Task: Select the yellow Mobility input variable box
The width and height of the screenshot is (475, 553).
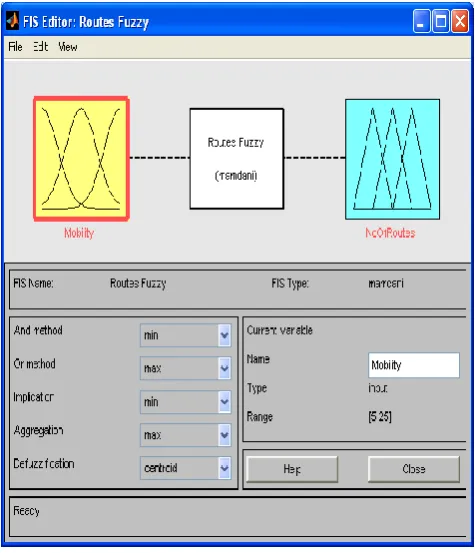Action: click(x=81, y=159)
